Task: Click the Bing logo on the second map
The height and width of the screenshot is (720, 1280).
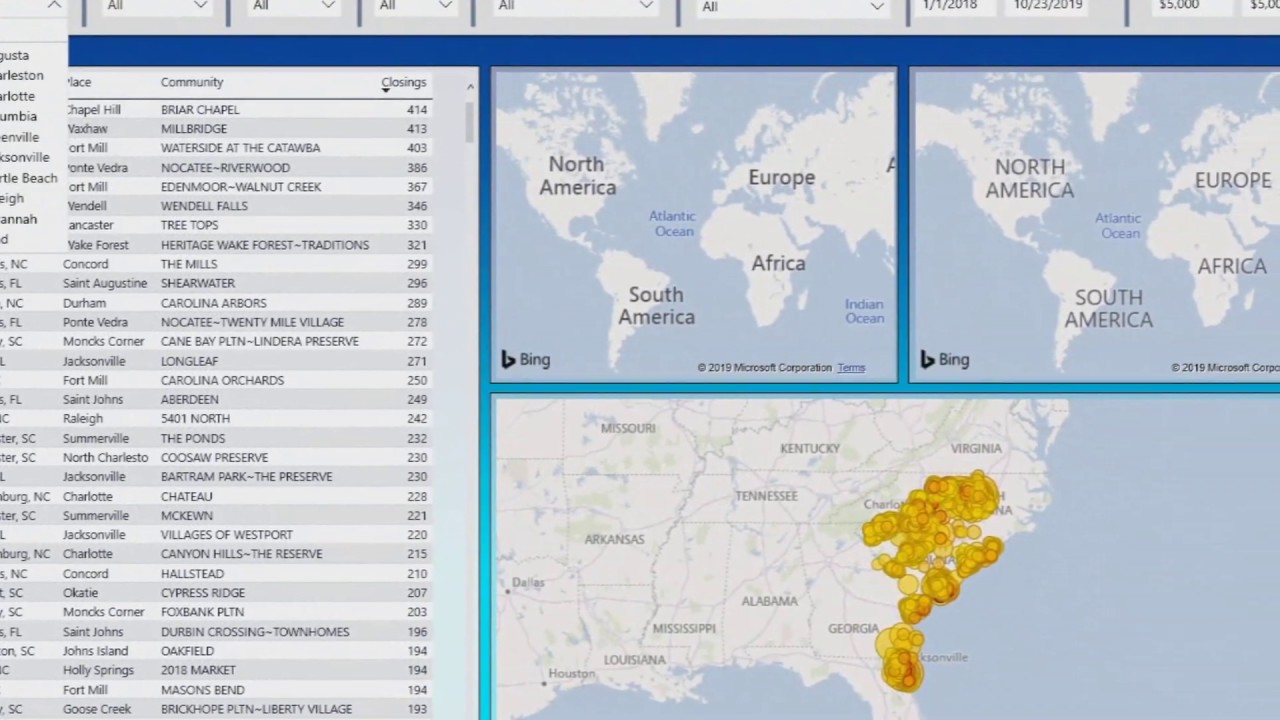Action: 944,359
